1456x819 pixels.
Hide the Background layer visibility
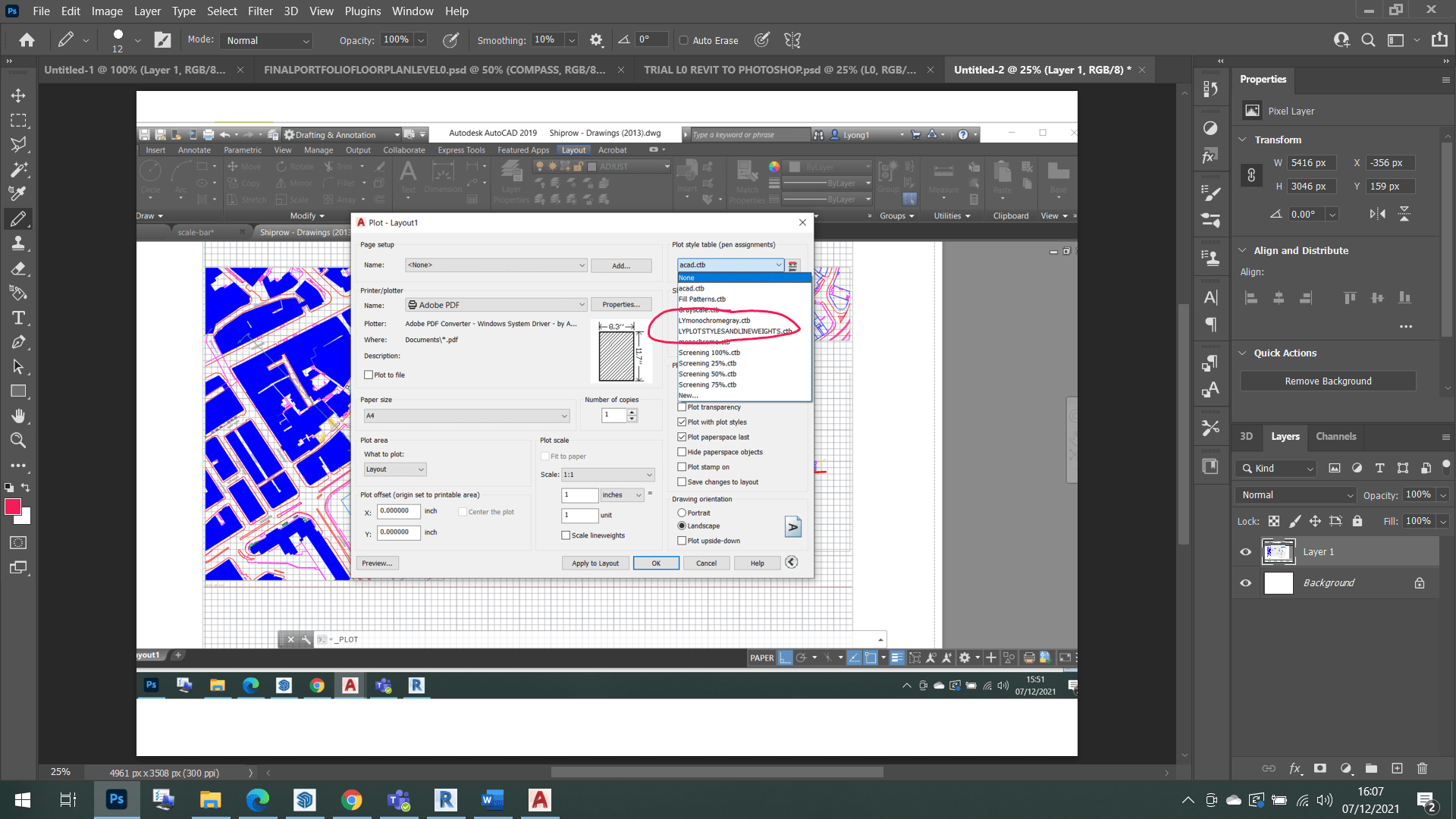pos(1245,583)
